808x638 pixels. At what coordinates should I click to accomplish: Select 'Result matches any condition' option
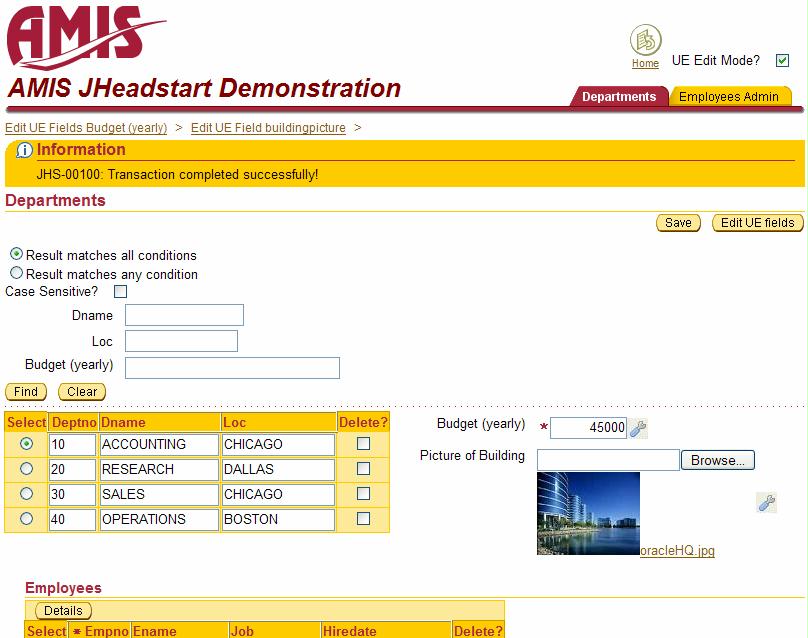pos(17,273)
